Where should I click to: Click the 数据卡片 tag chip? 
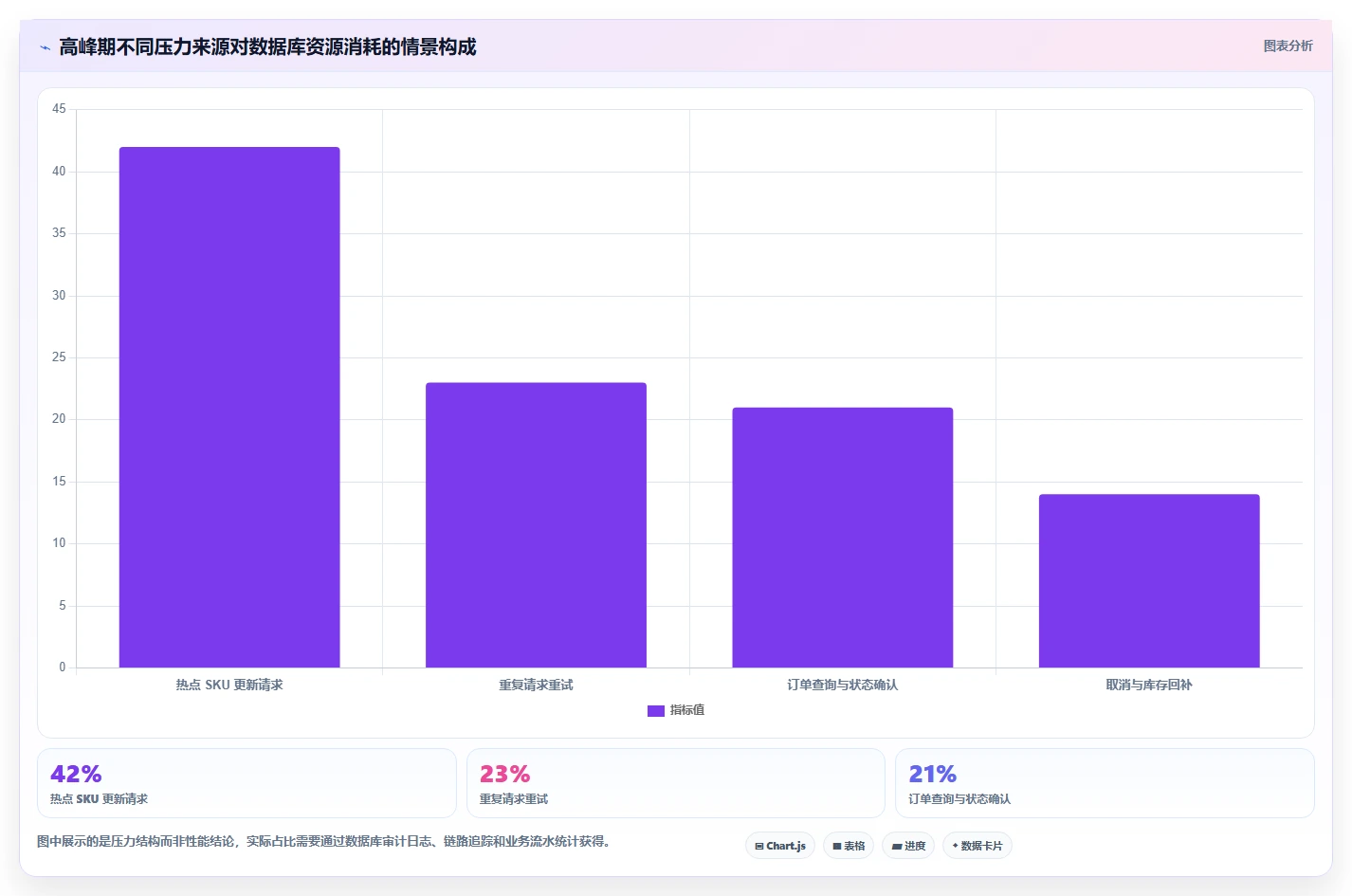pyautogui.click(x=977, y=846)
